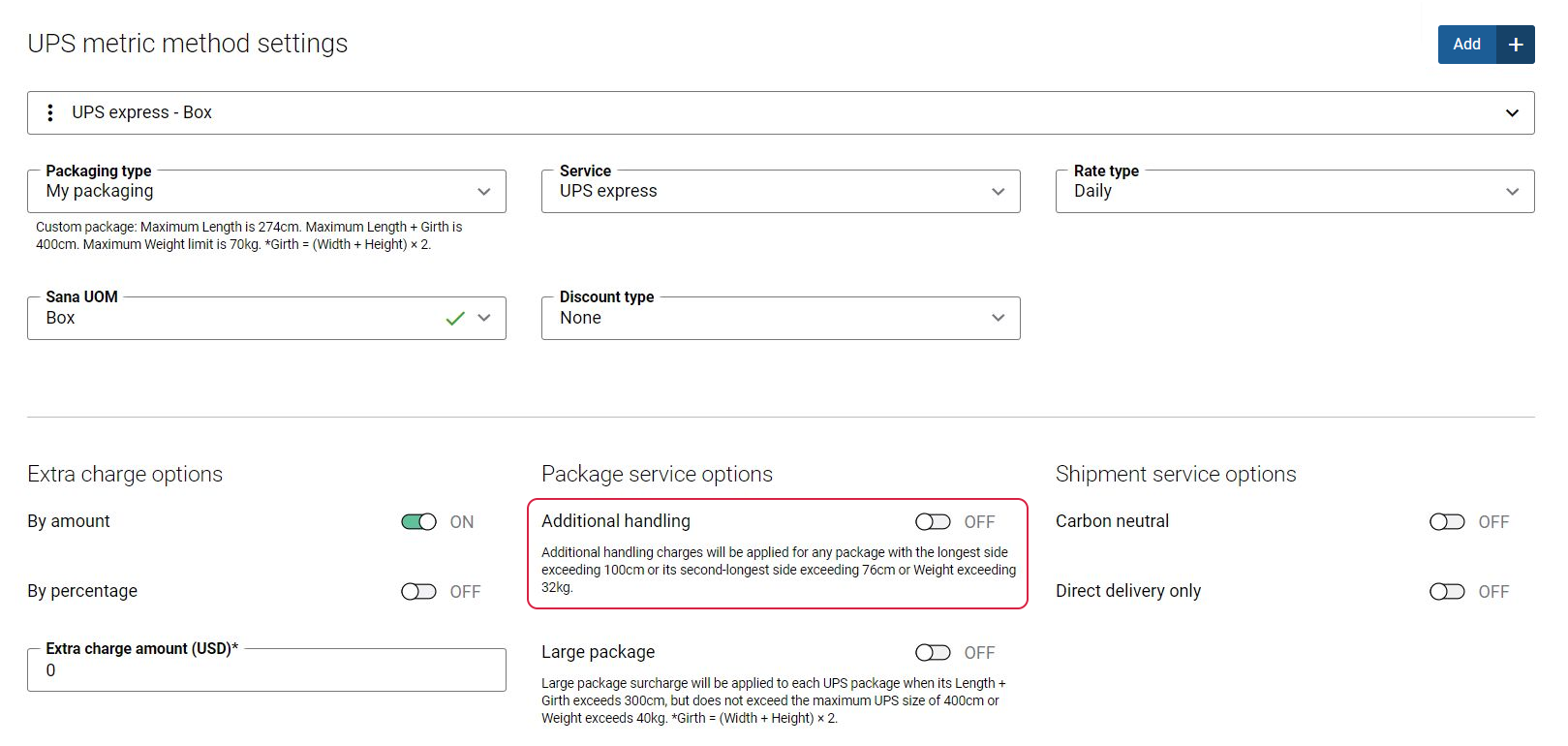Turn off the By amount toggle

click(419, 522)
